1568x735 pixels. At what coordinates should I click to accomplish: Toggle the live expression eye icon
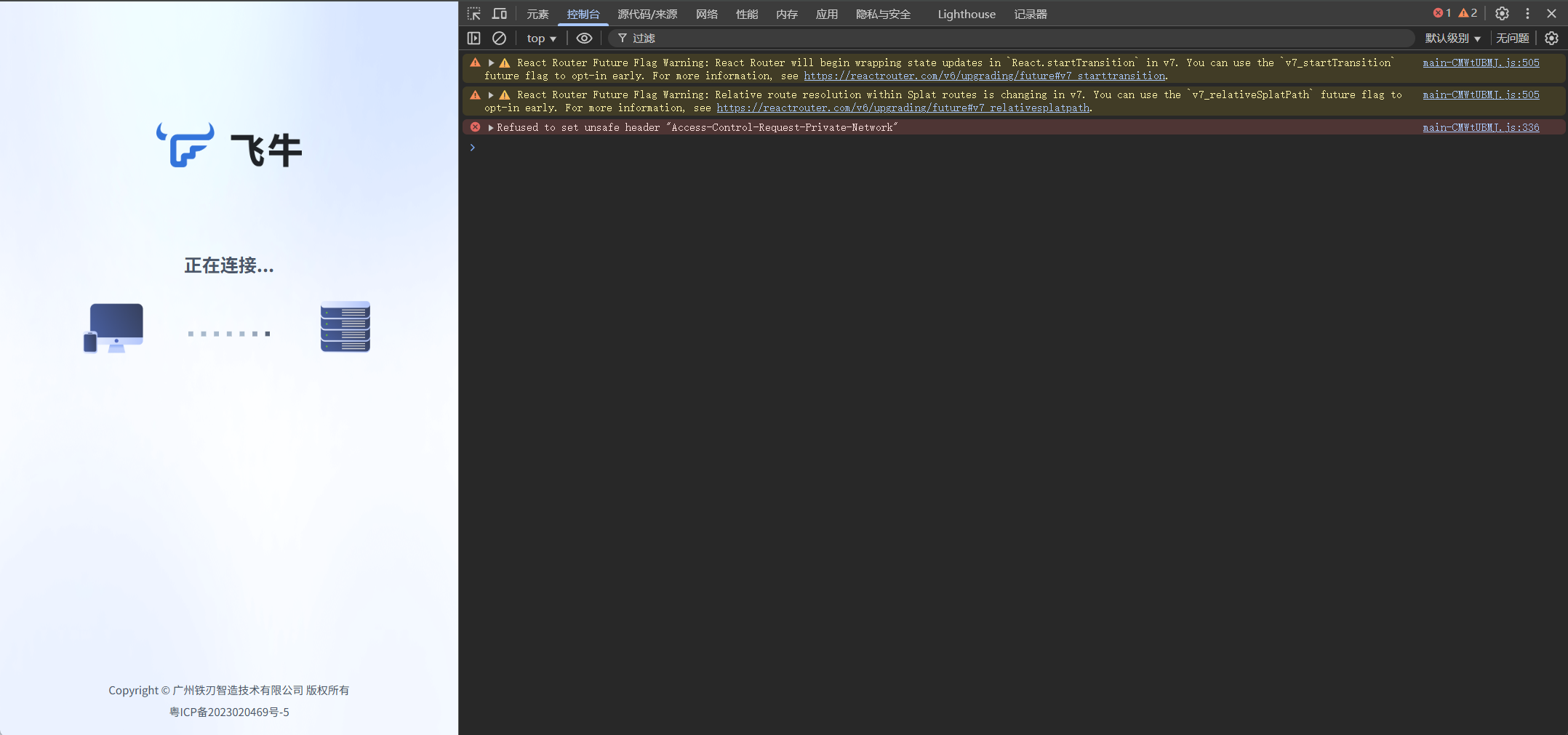(584, 38)
